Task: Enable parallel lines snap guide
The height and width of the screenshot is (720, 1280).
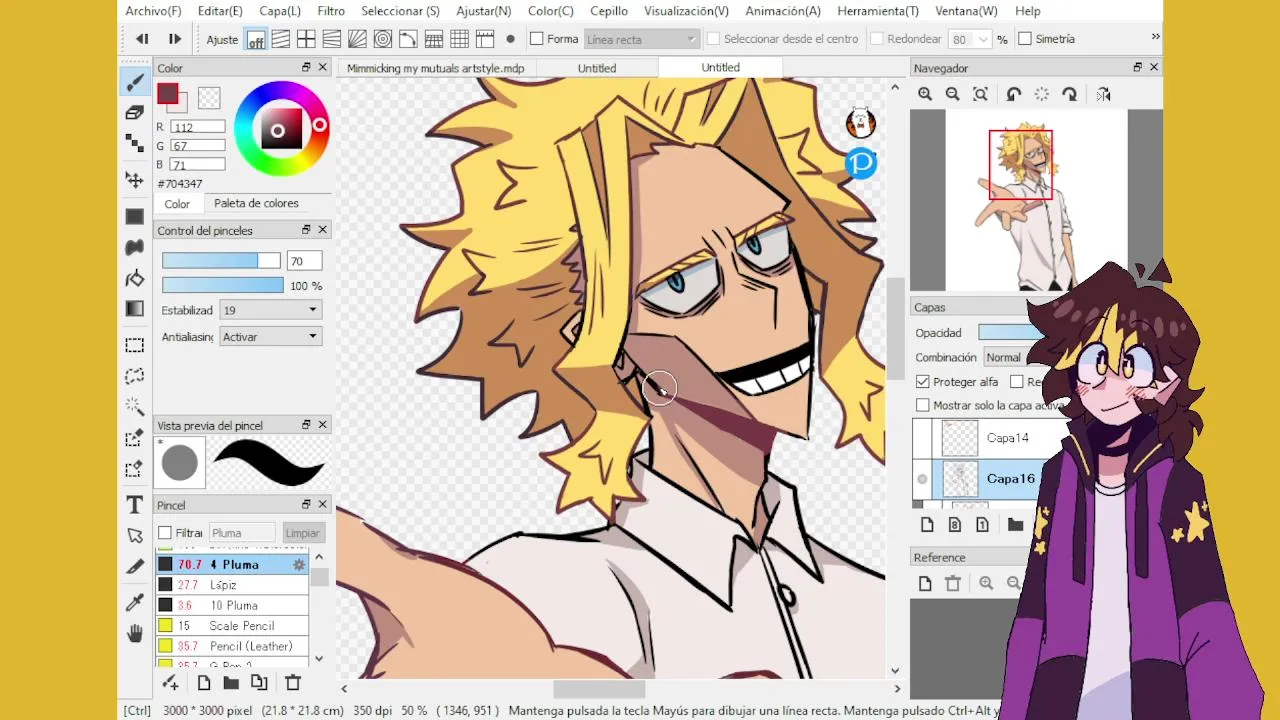Action: tap(281, 39)
